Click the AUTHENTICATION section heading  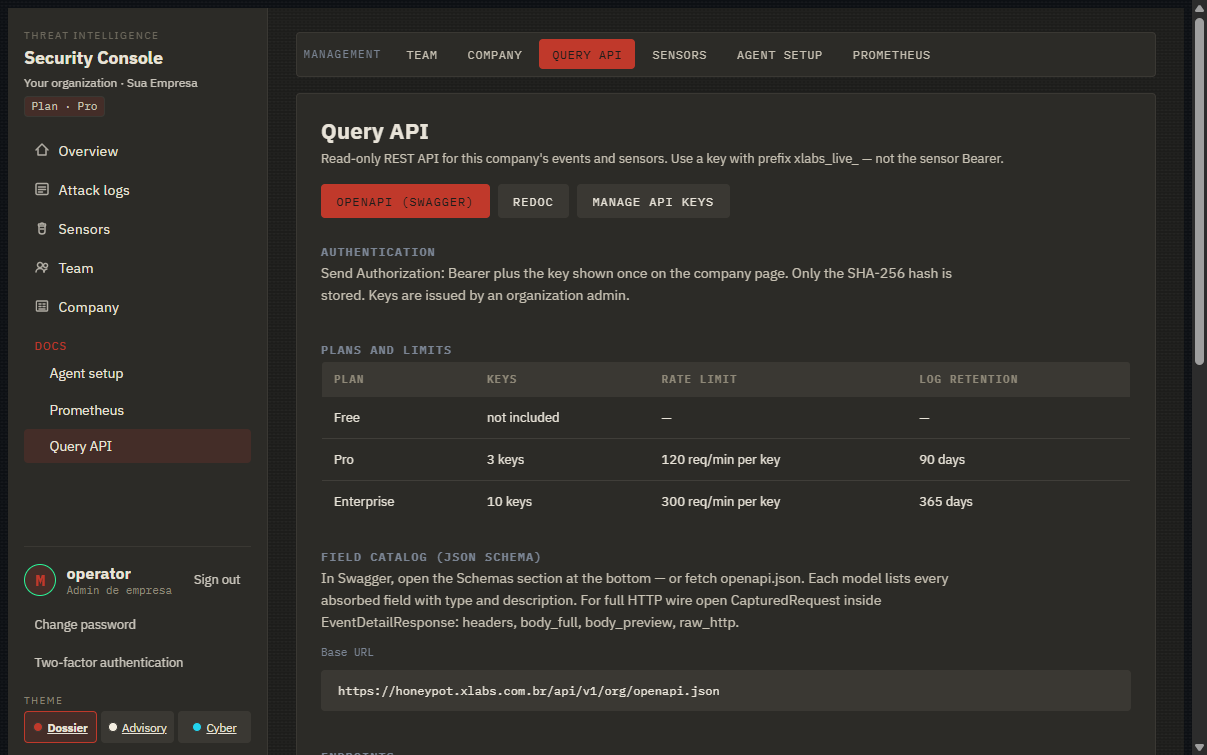click(x=378, y=252)
